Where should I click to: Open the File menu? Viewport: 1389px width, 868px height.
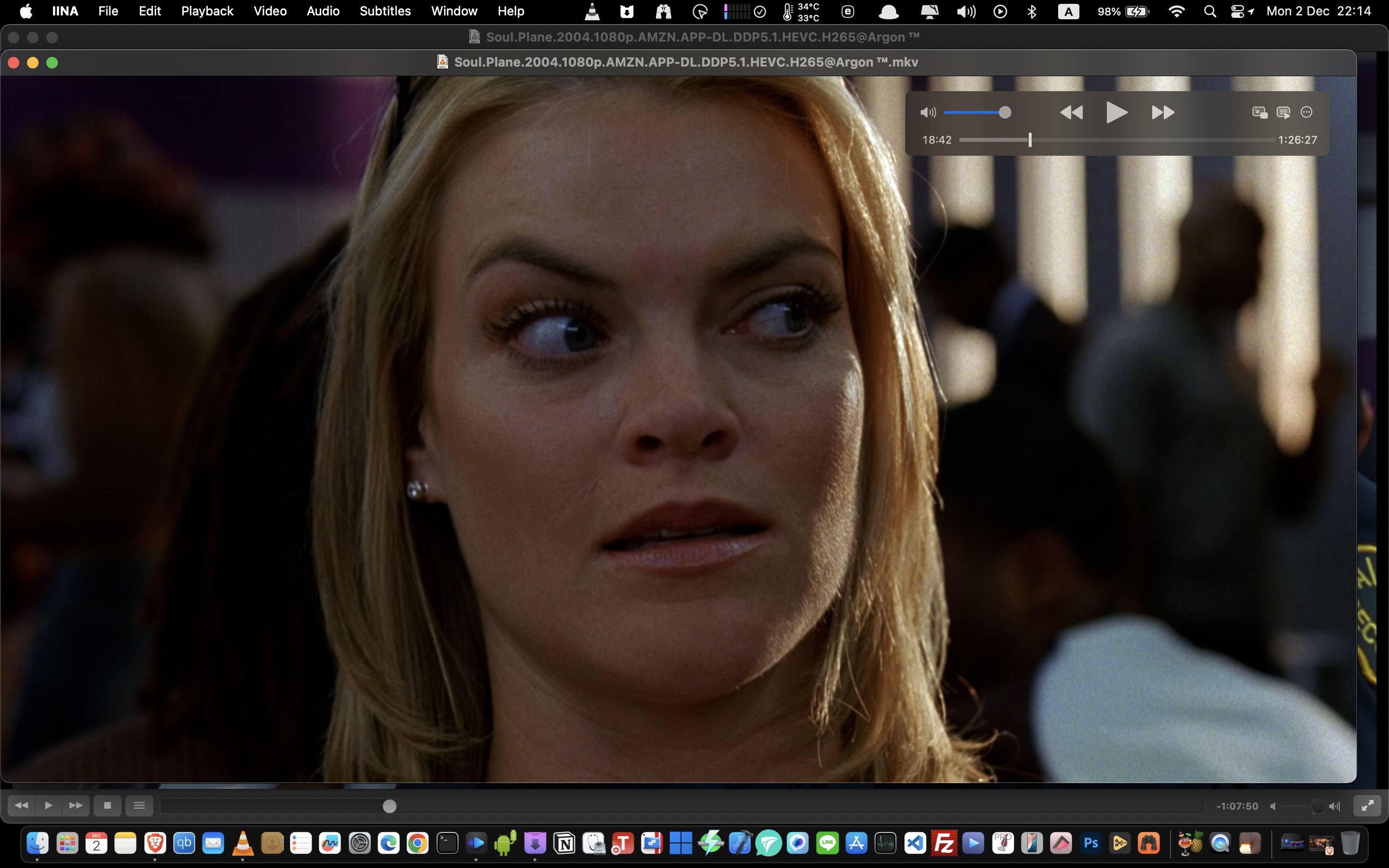tap(108, 11)
